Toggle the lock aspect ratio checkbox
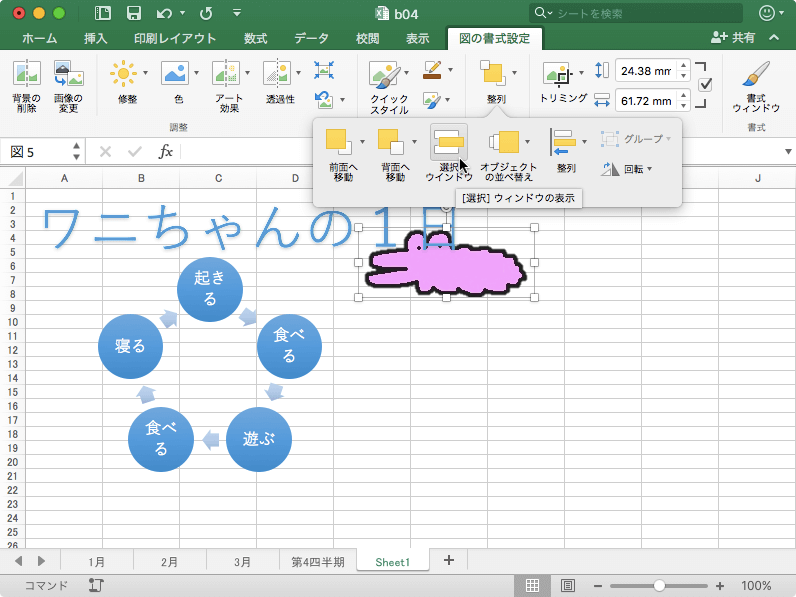Screen dimensions: 796x597 (x=705, y=85)
